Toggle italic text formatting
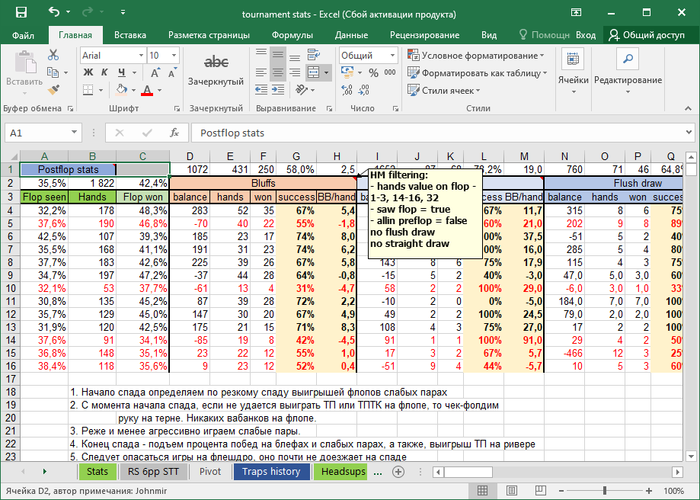Screen dimensions: 700x500 104,74
